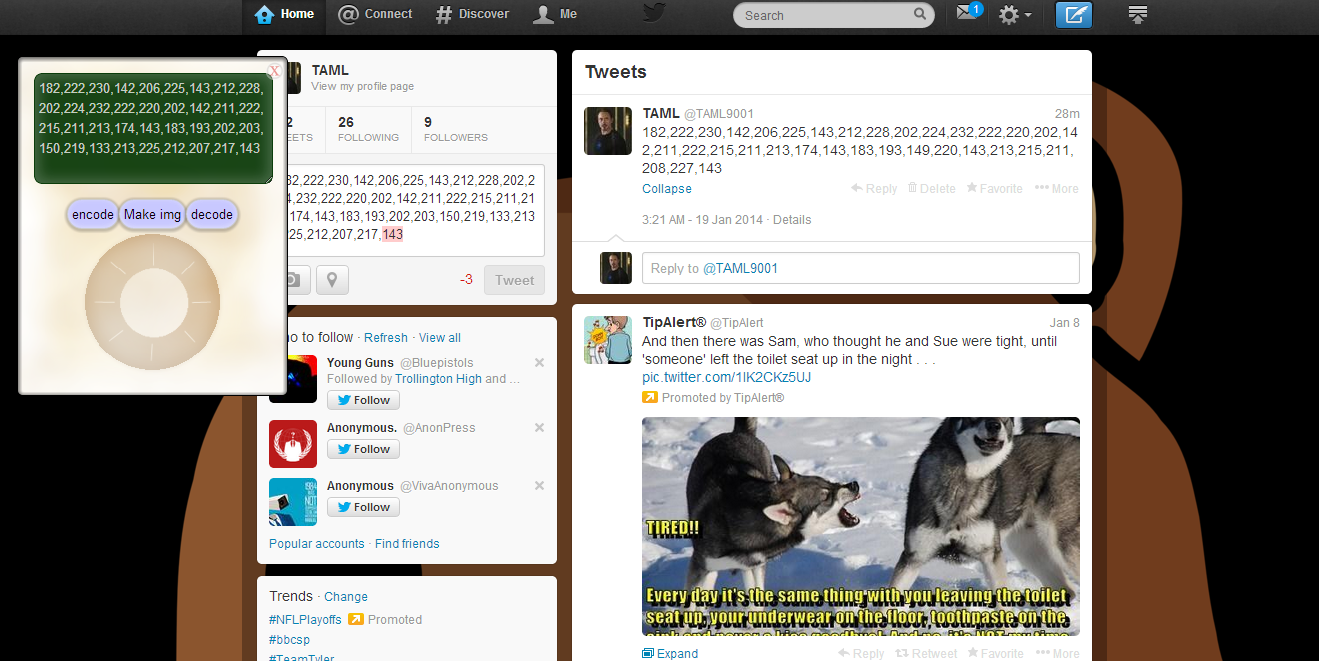
Task: Open Popular accounts link
Action: [x=317, y=544]
